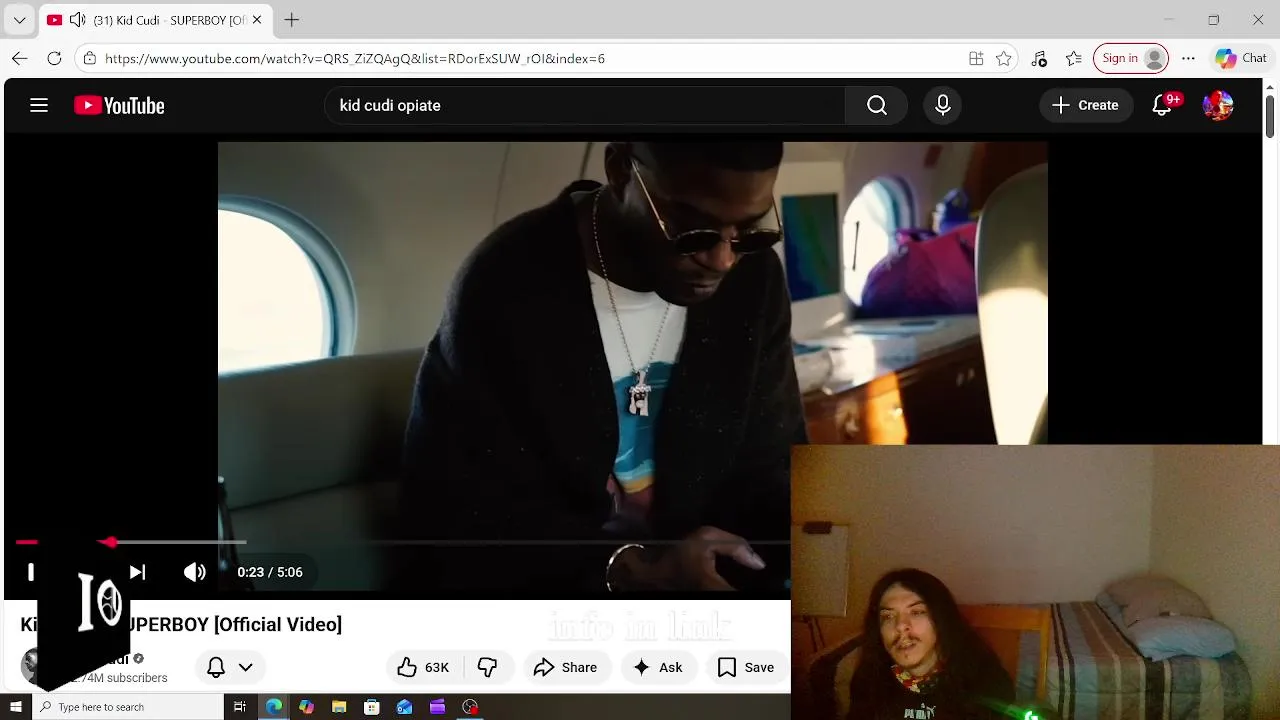
Task: Seek on the video progress bar
Action: click(x=404, y=542)
